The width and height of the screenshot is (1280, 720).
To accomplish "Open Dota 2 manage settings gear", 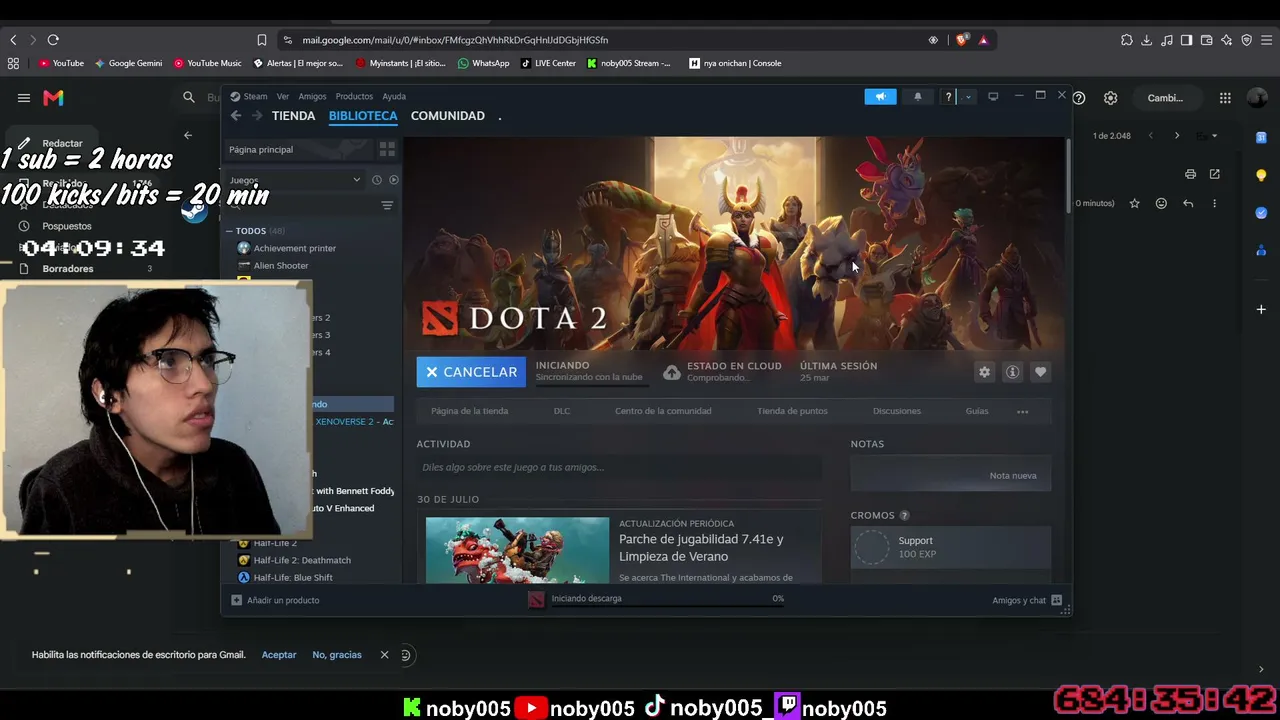I will pos(984,372).
